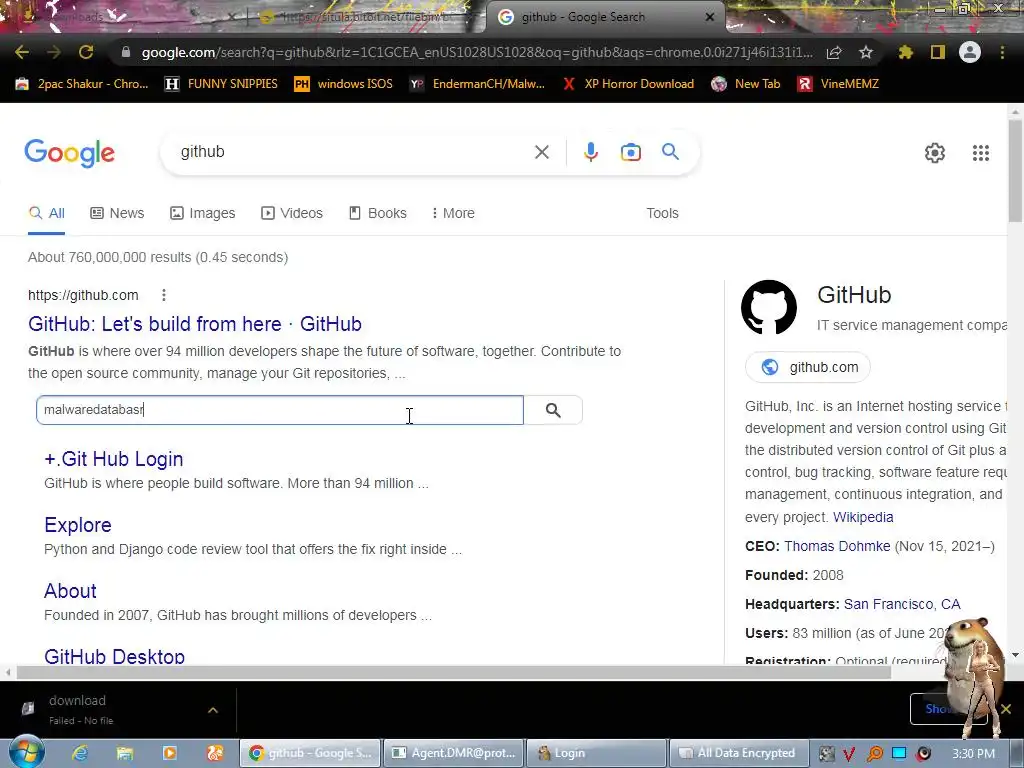Select the All results tab
This screenshot has height=768, width=1024.
coord(46,214)
